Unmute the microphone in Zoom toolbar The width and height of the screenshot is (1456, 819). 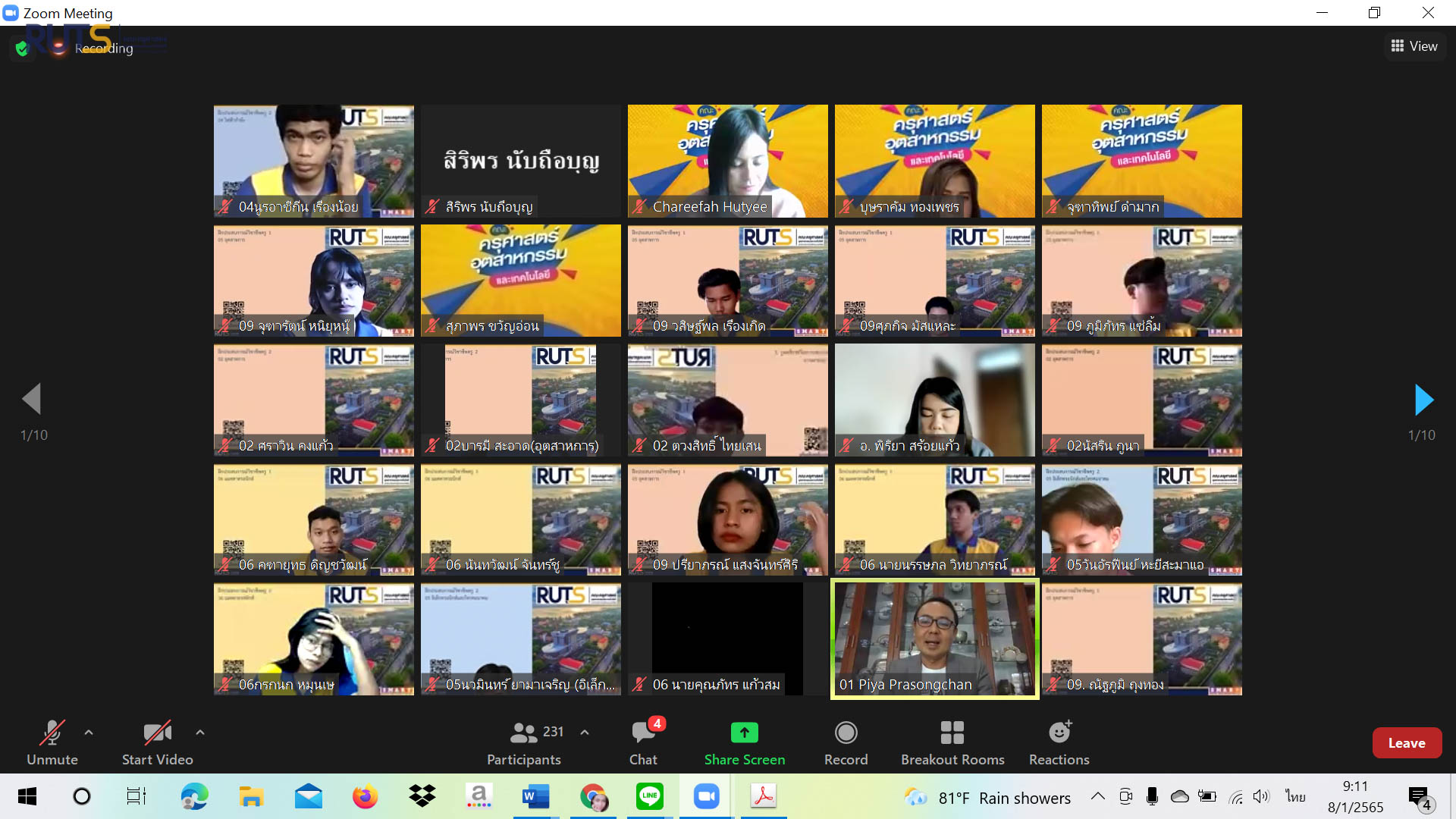(x=52, y=742)
